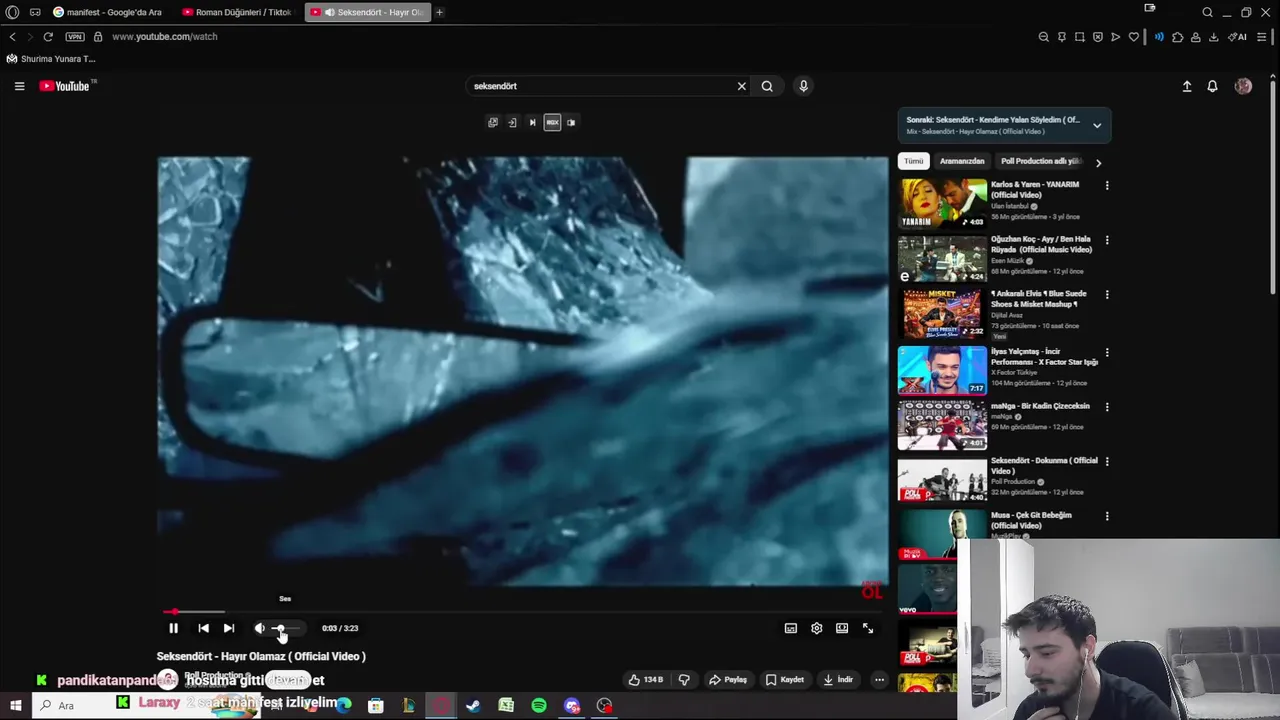Open Ankaralı Elvis Blue Suede thumbnail

tap(942, 313)
